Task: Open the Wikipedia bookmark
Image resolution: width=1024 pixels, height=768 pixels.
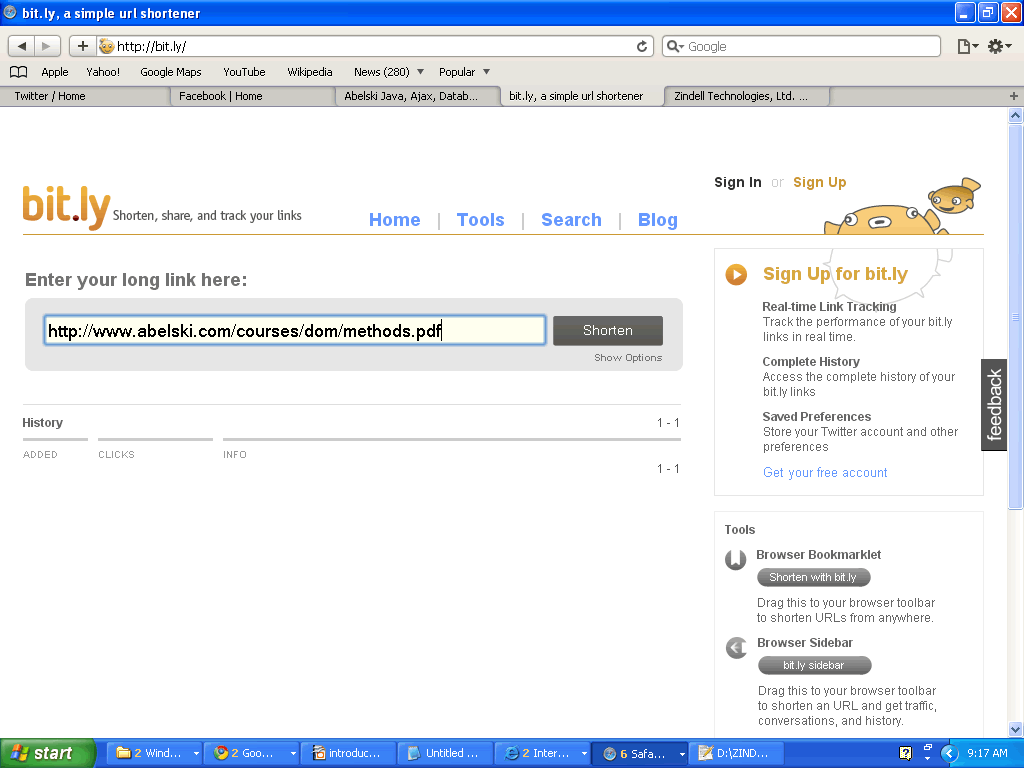Action: coord(310,72)
